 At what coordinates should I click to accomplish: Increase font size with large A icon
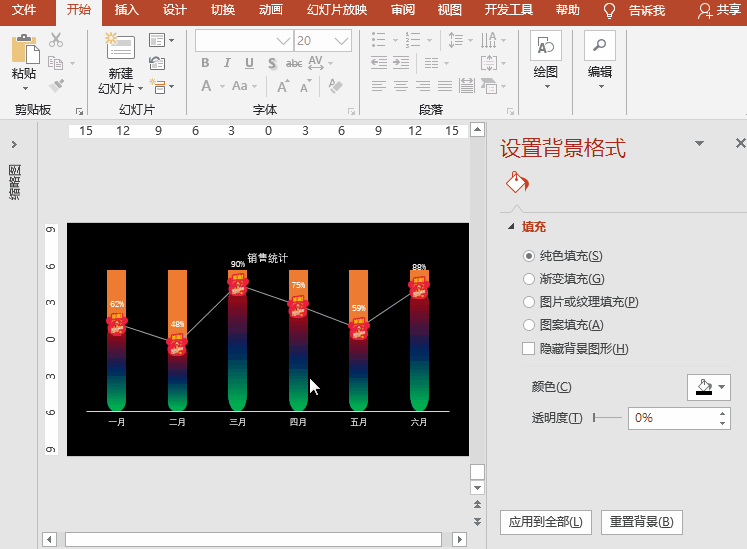pos(283,86)
